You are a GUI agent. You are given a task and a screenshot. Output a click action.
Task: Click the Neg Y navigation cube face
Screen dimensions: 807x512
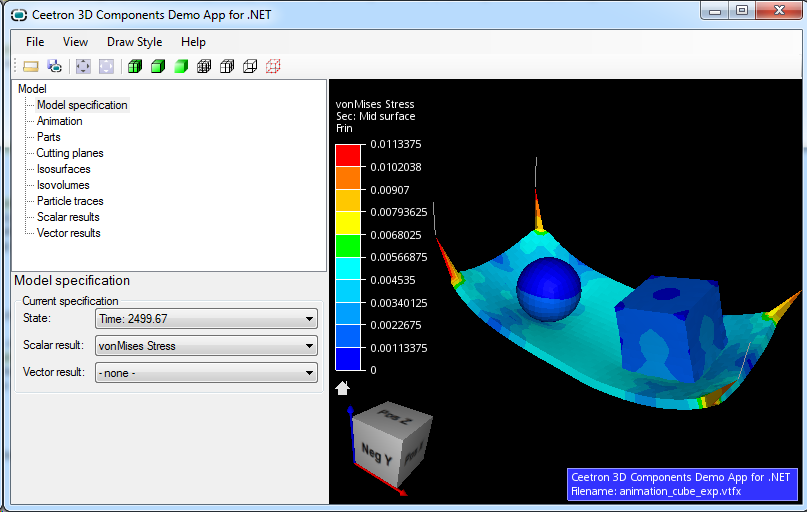coord(375,451)
